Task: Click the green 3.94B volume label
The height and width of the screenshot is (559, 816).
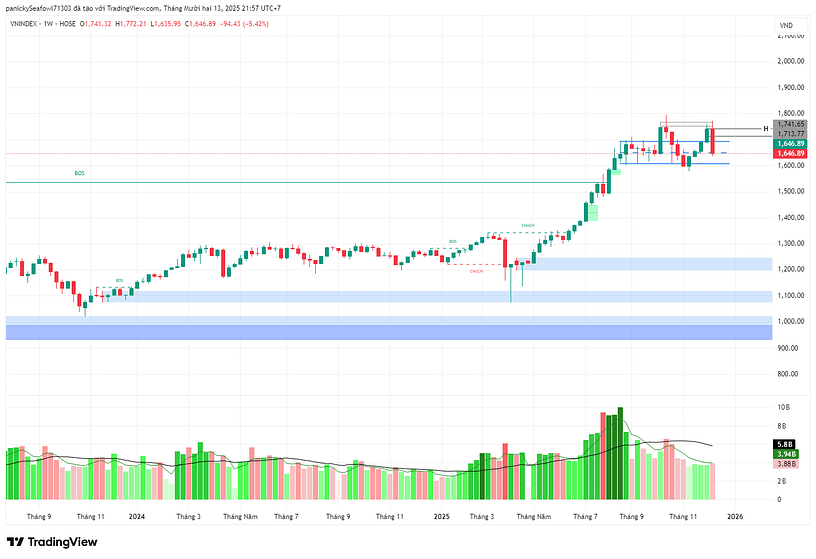Action: 785,454
